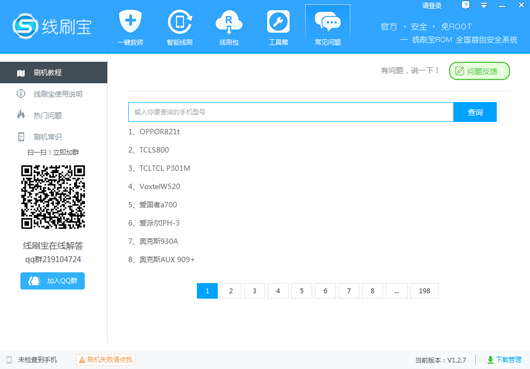Go to page 7 of results

[x=349, y=291]
